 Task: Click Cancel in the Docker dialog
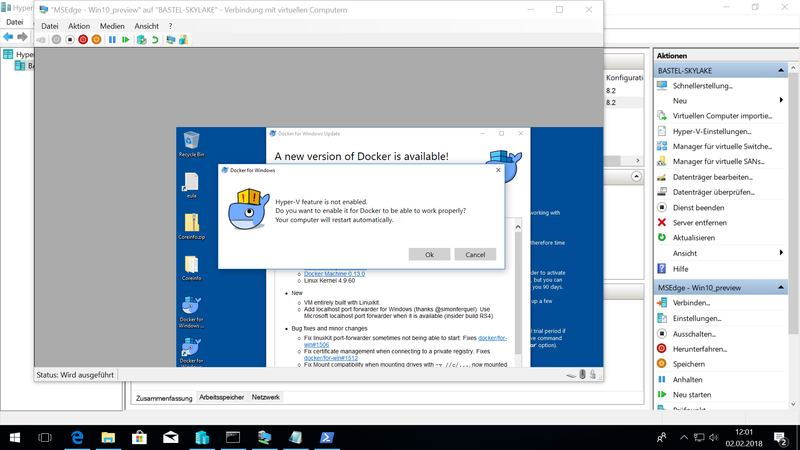pos(475,255)
